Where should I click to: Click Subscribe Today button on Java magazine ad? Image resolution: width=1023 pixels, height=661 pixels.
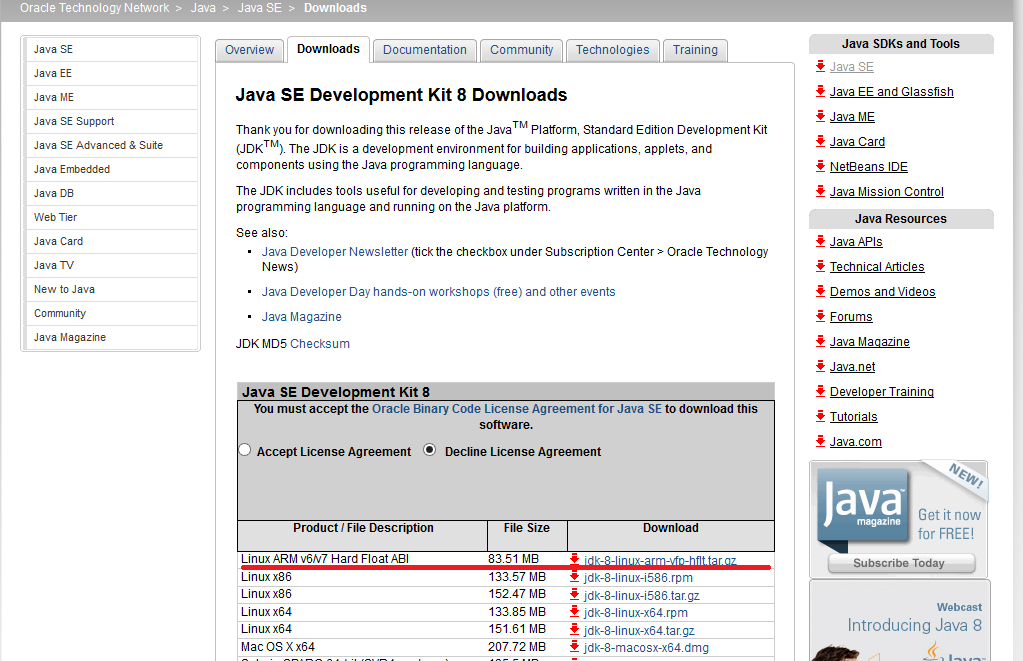[901, 563]
